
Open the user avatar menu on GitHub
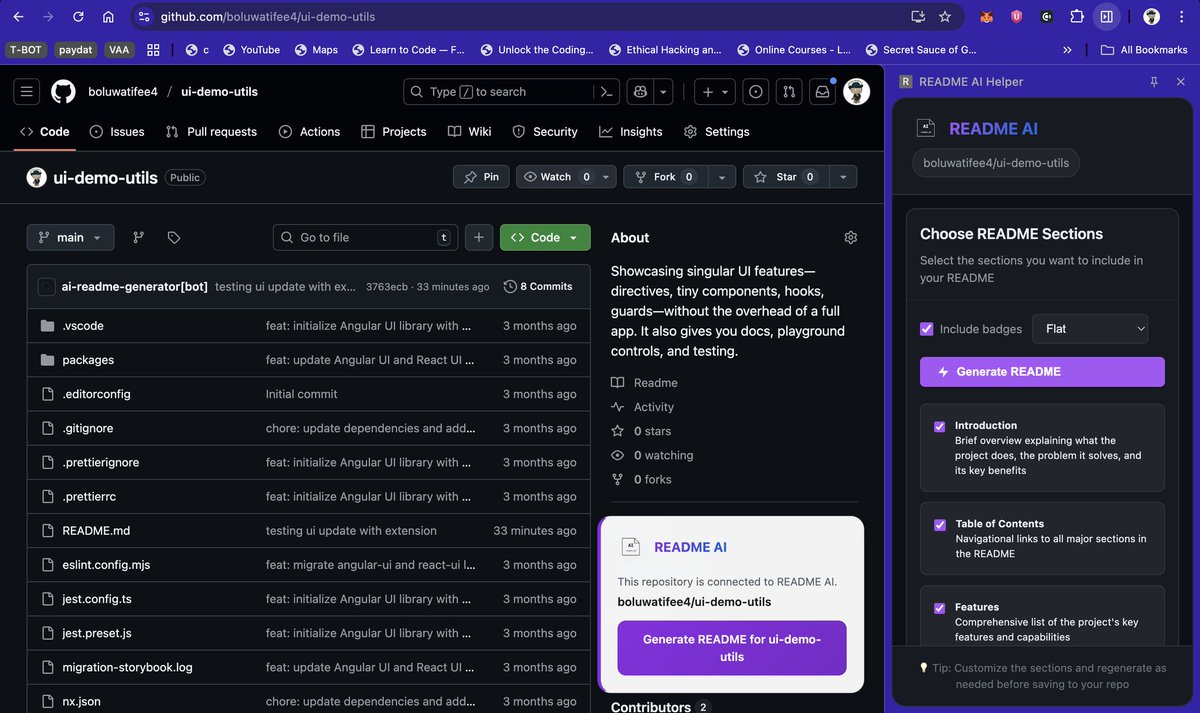click(856, 91)
